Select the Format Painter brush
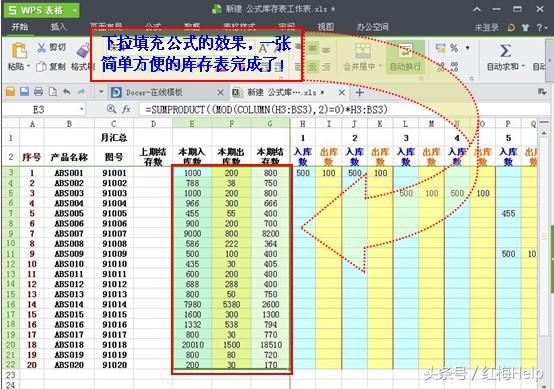The image size is (554, 389). (83, 51)
